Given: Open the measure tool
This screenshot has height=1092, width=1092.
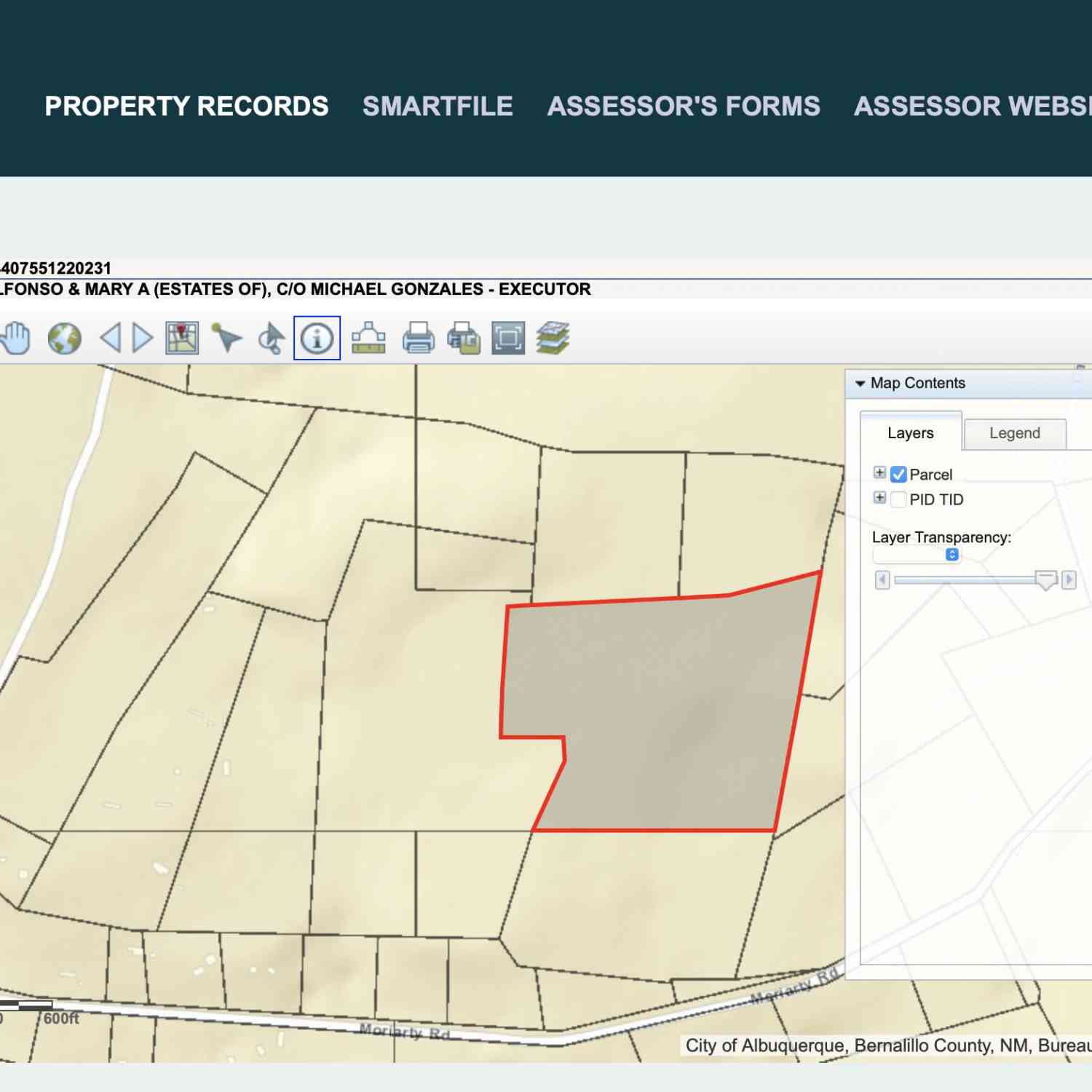Looking at the screenshot, I should click(368, 339).
